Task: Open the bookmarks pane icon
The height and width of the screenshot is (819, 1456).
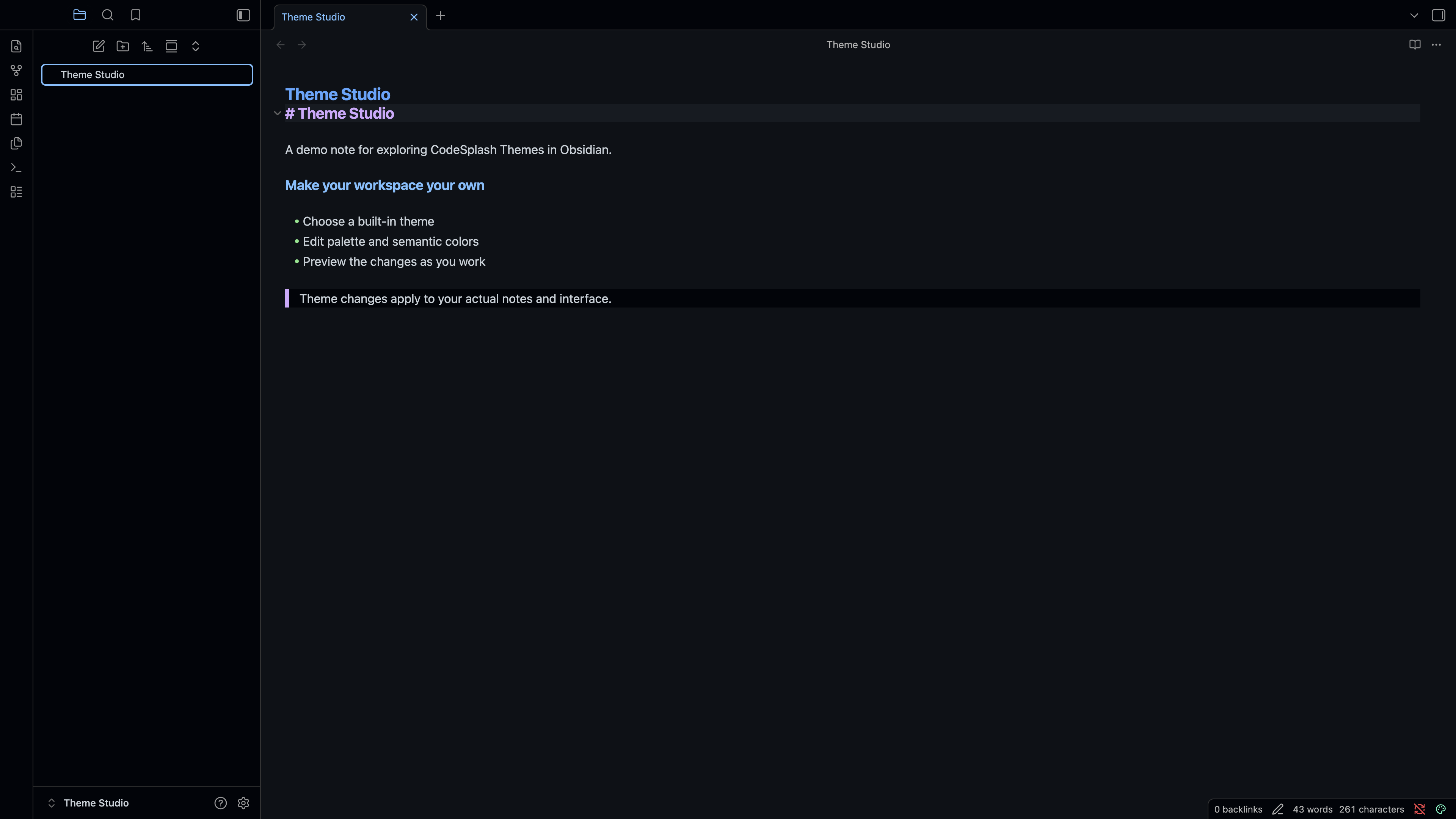Action: coord(136,15)
